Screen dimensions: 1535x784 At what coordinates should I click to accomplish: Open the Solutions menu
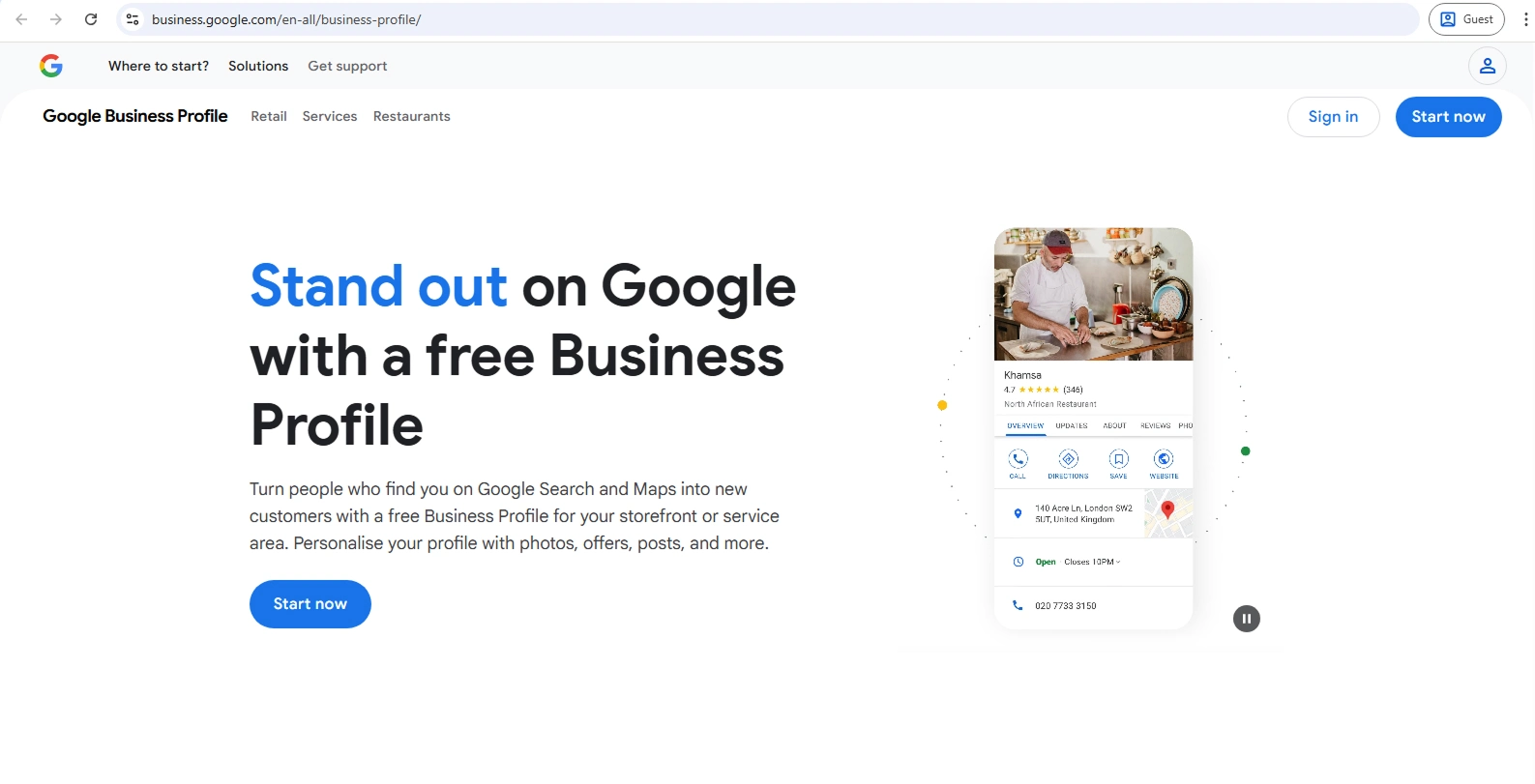pos(258,66)
